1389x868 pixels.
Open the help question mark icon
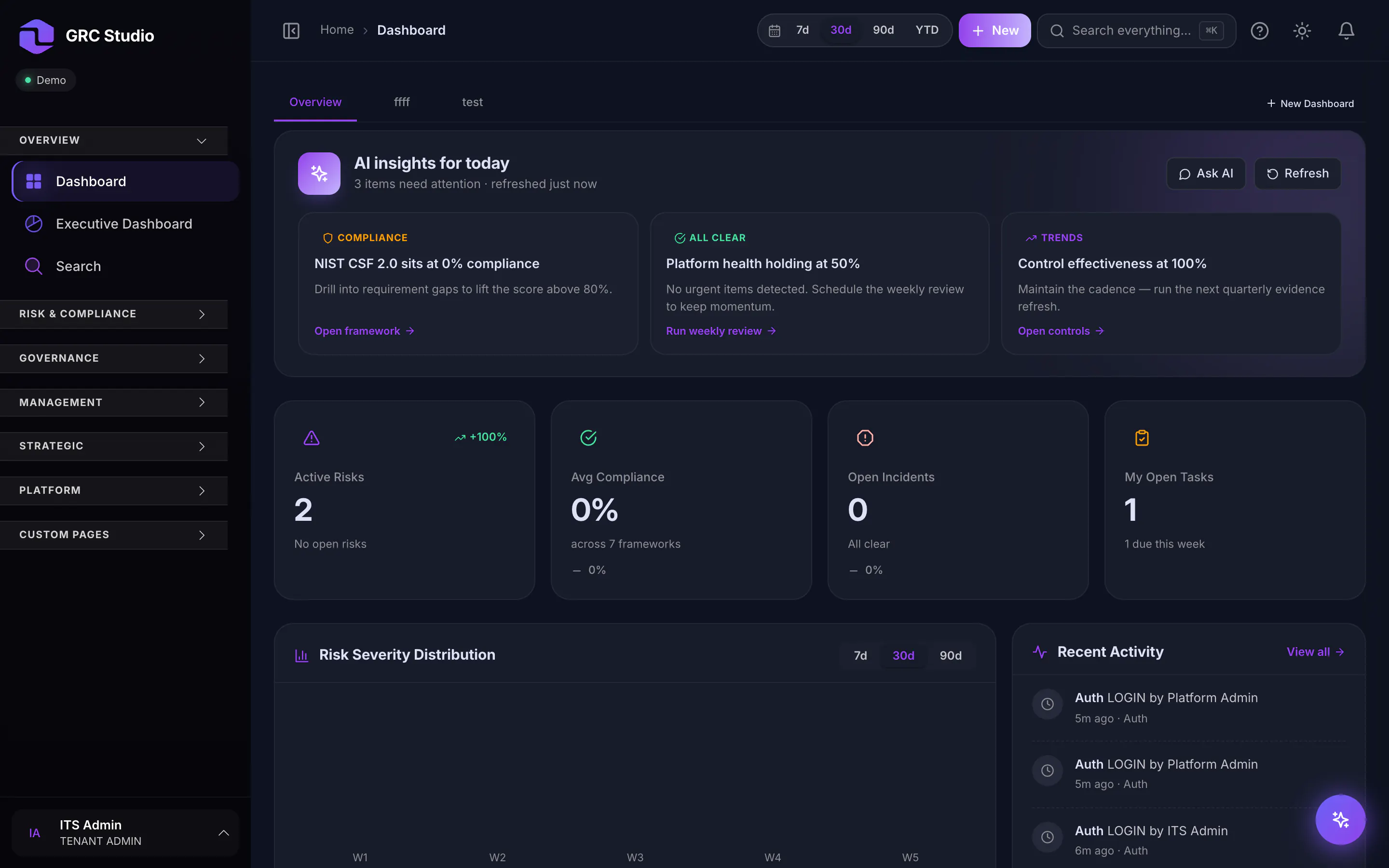pyautogui.click(x=1259, y=30)
